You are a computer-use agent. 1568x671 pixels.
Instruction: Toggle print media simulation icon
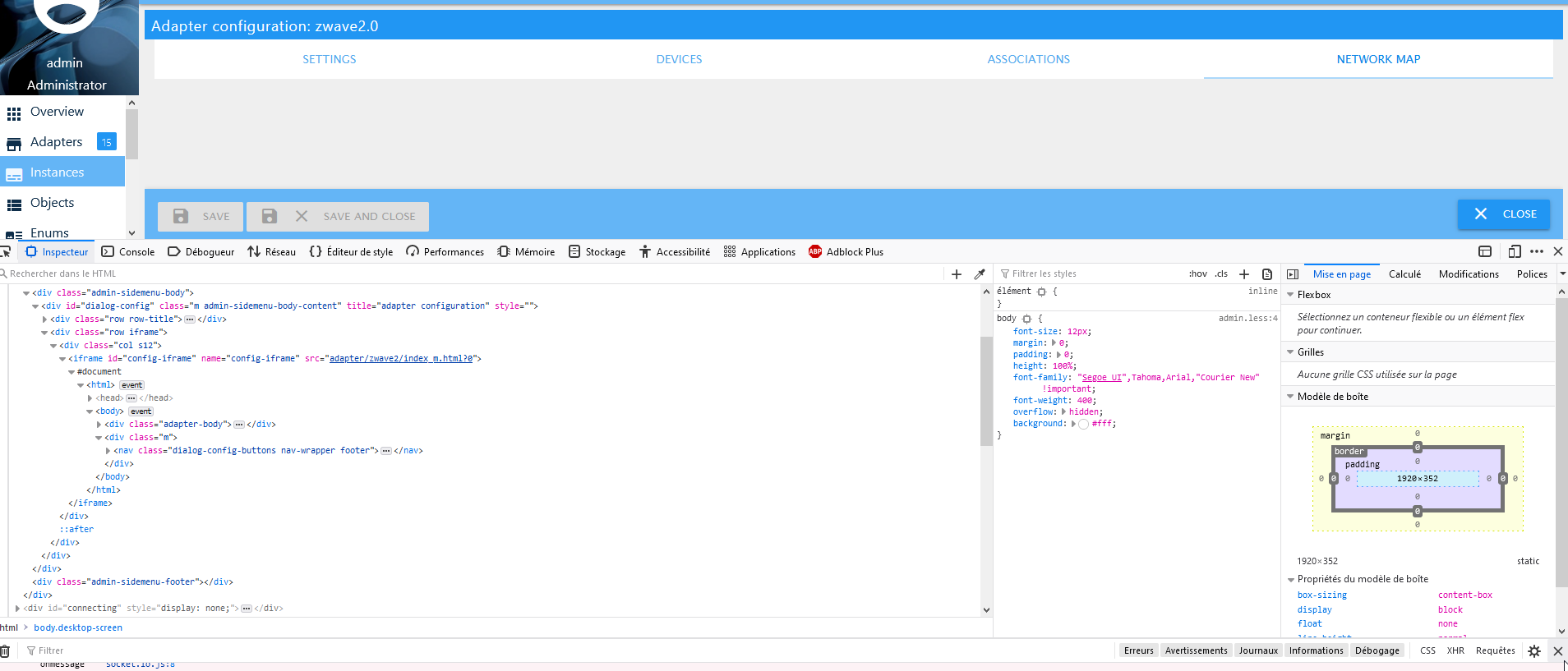pos(1267,274)
